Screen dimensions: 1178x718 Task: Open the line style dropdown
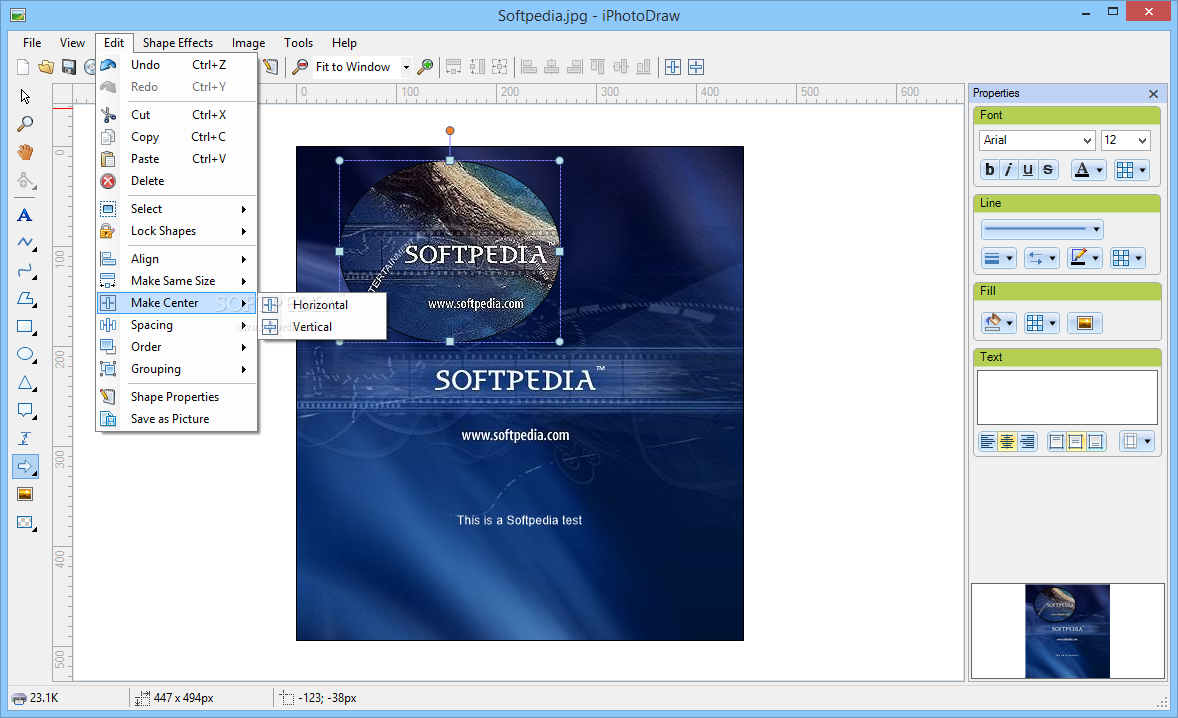1042,229
